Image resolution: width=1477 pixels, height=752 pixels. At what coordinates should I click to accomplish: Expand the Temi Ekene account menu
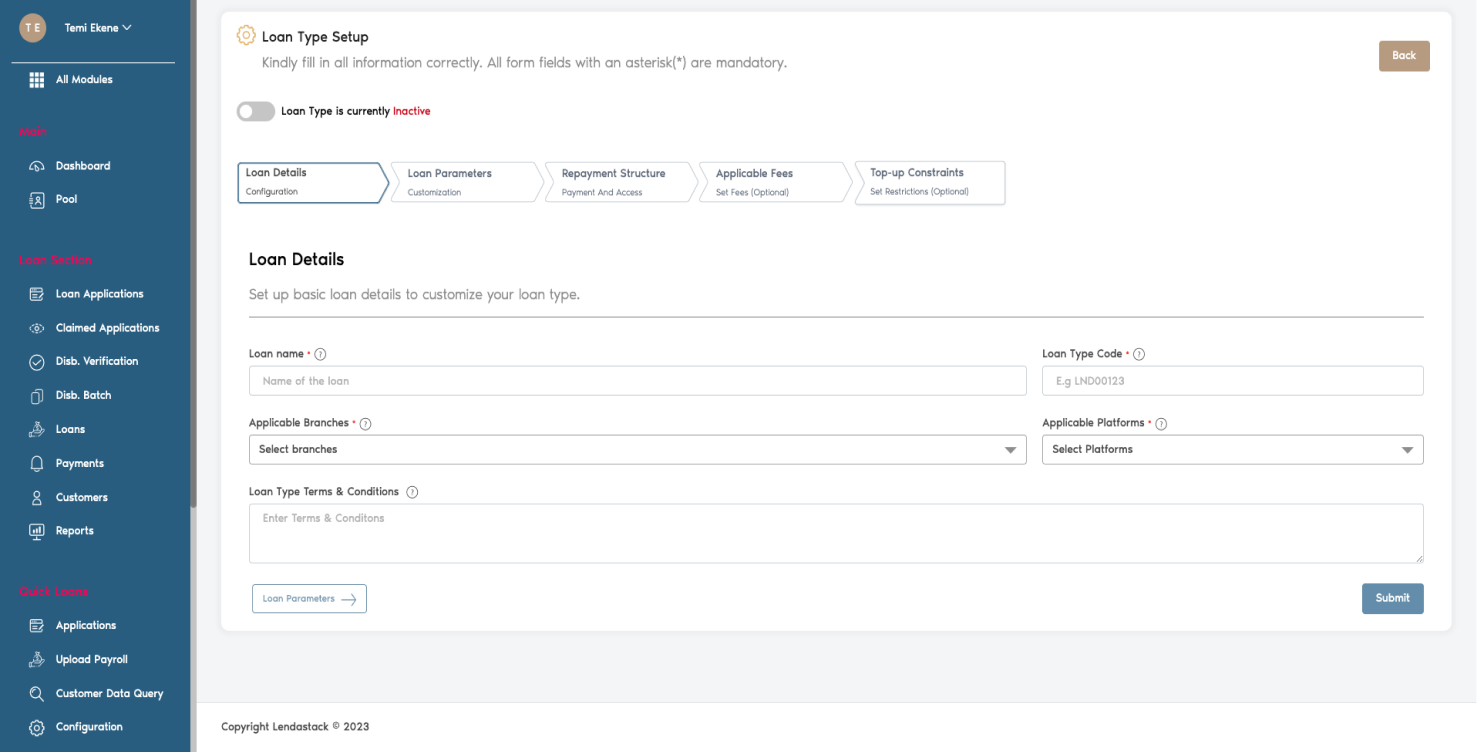point(97,27)
